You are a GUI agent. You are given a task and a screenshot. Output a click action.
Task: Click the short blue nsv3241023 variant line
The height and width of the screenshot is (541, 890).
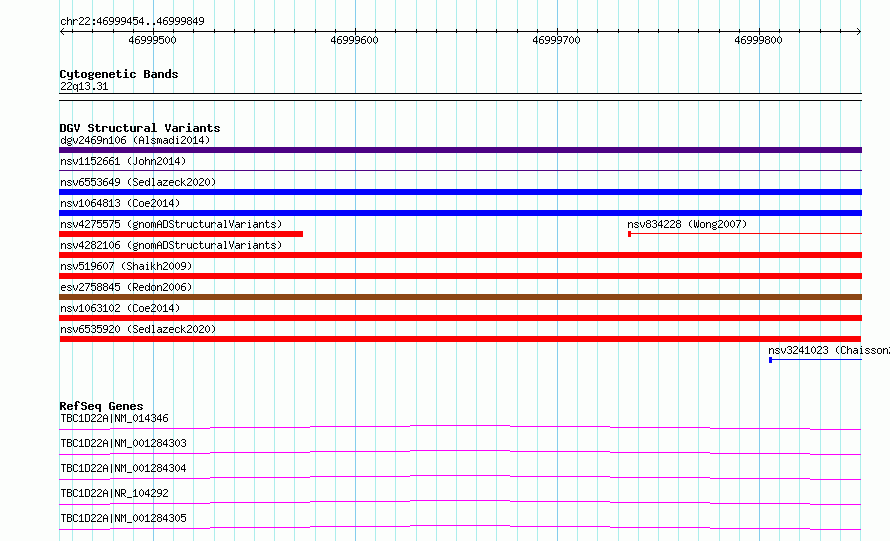(x=815, y=360)
